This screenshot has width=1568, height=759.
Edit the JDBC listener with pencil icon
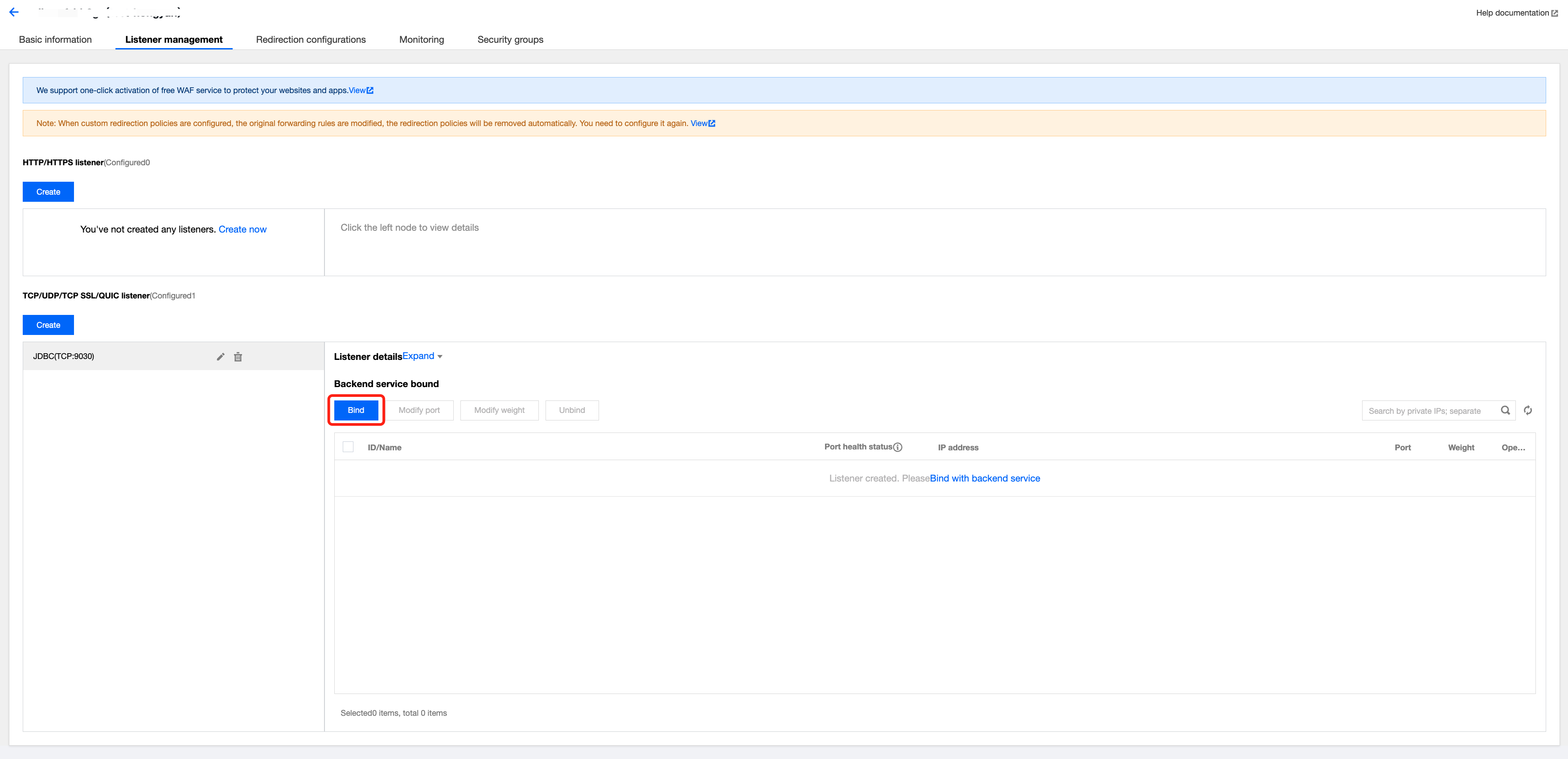click(x=220, y=357)
